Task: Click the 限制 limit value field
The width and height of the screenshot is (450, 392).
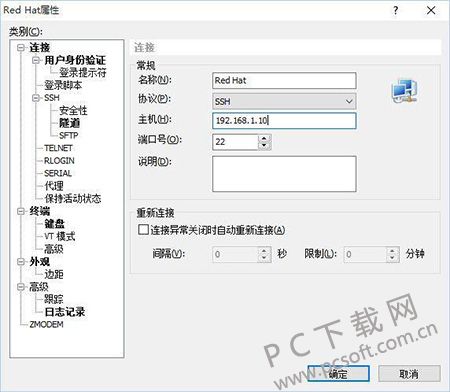Action: coord(365,254)
